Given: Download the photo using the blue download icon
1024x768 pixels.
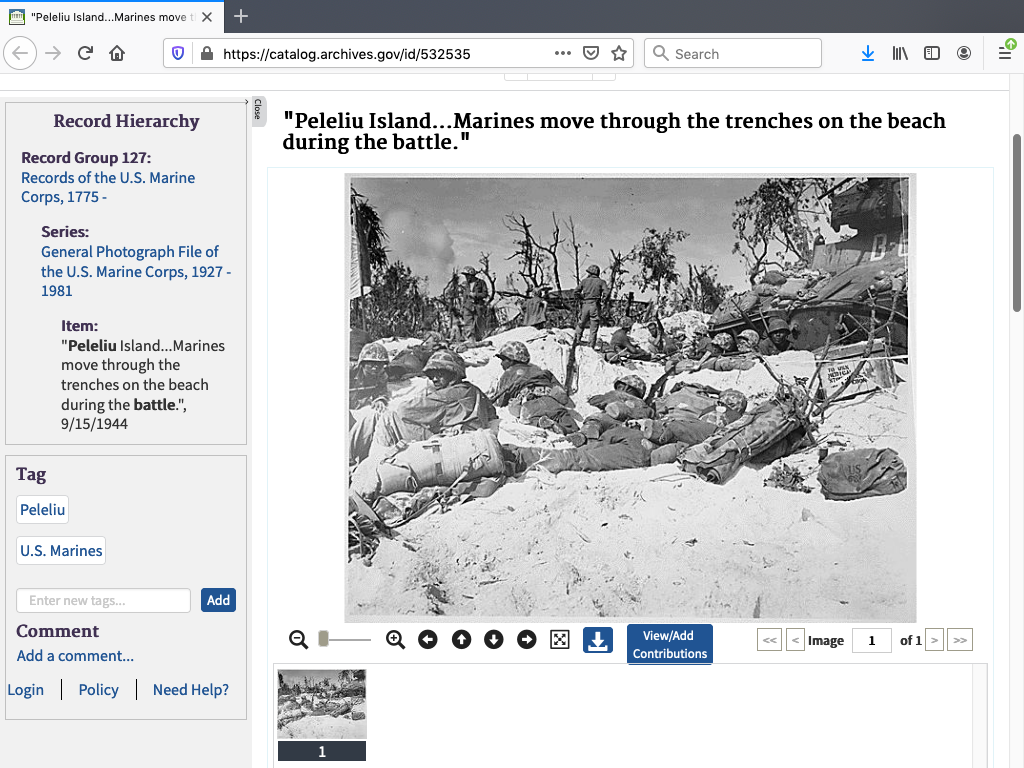Looking at the screenshot, I should point(597,640).
